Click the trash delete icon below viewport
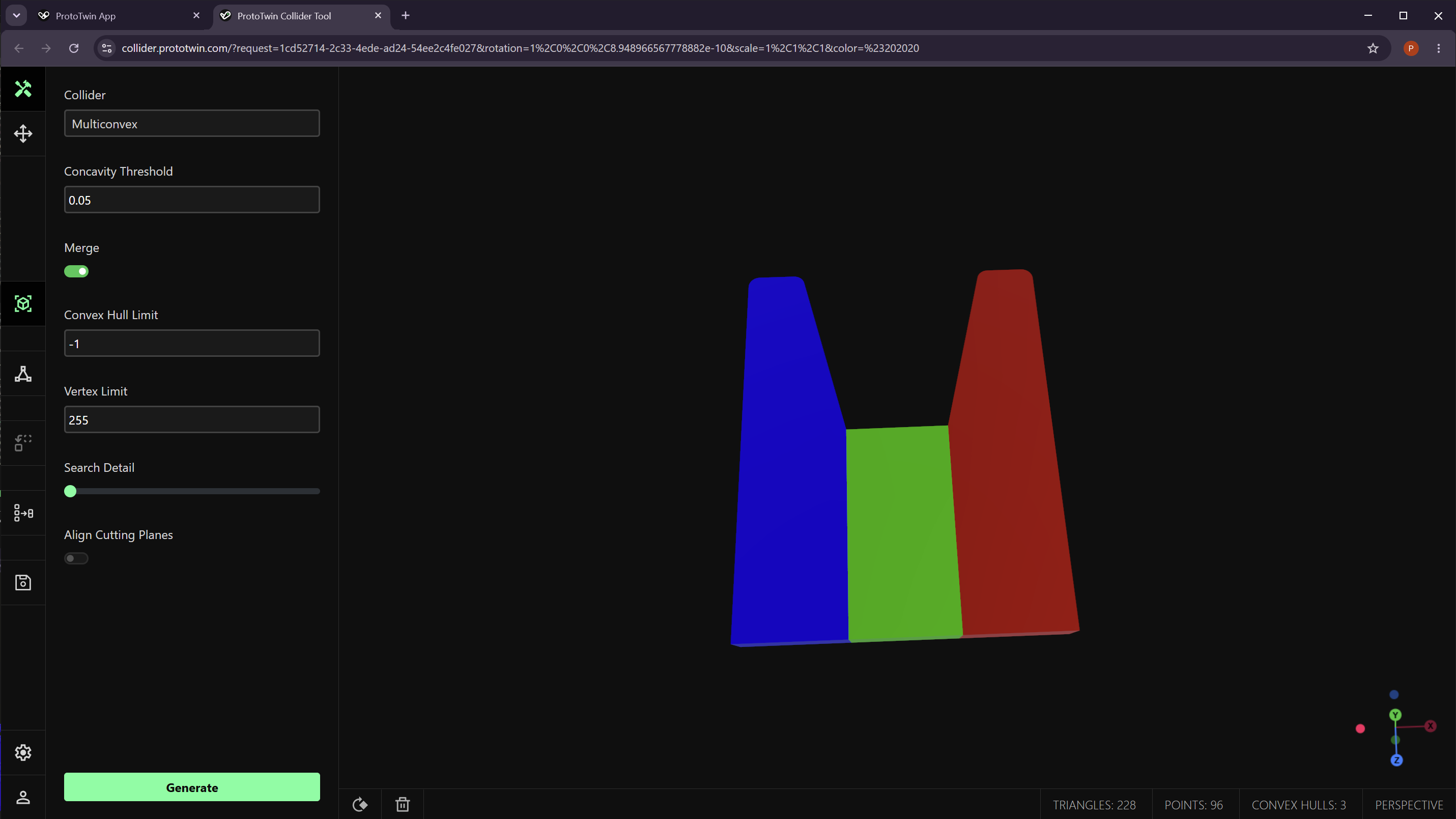Viewport: 1456px width, 819px height. click(x=403, y=804)
